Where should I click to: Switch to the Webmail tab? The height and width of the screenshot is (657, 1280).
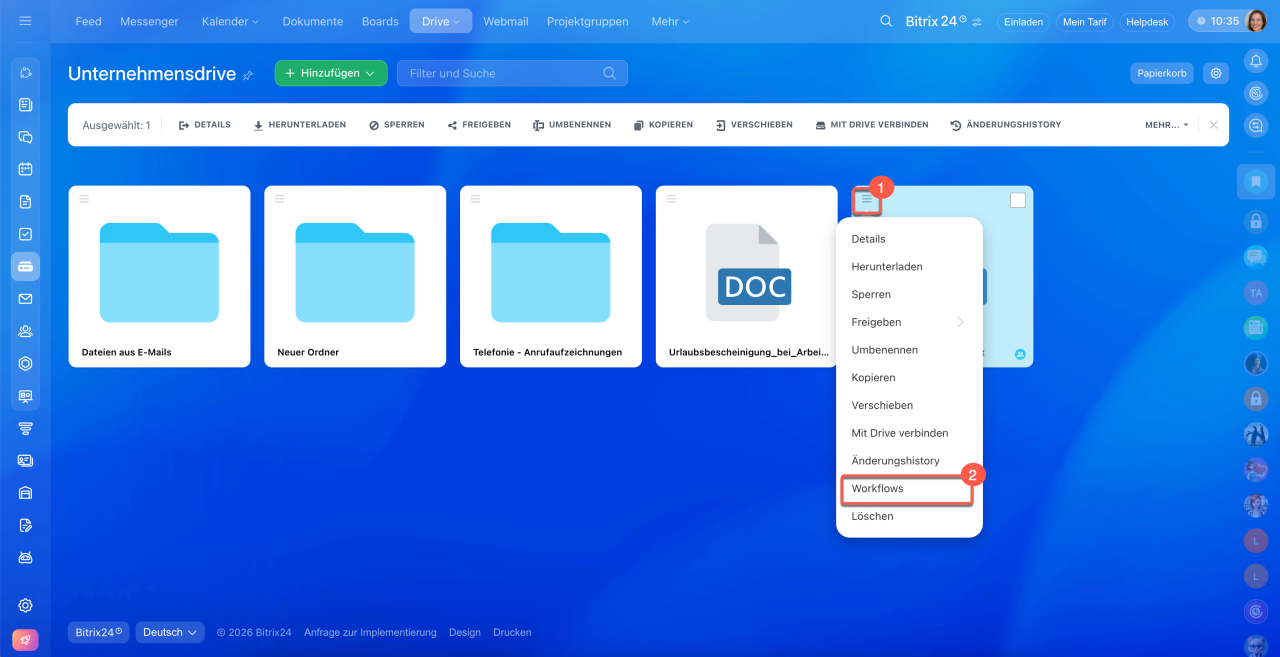tap(505, 21)
